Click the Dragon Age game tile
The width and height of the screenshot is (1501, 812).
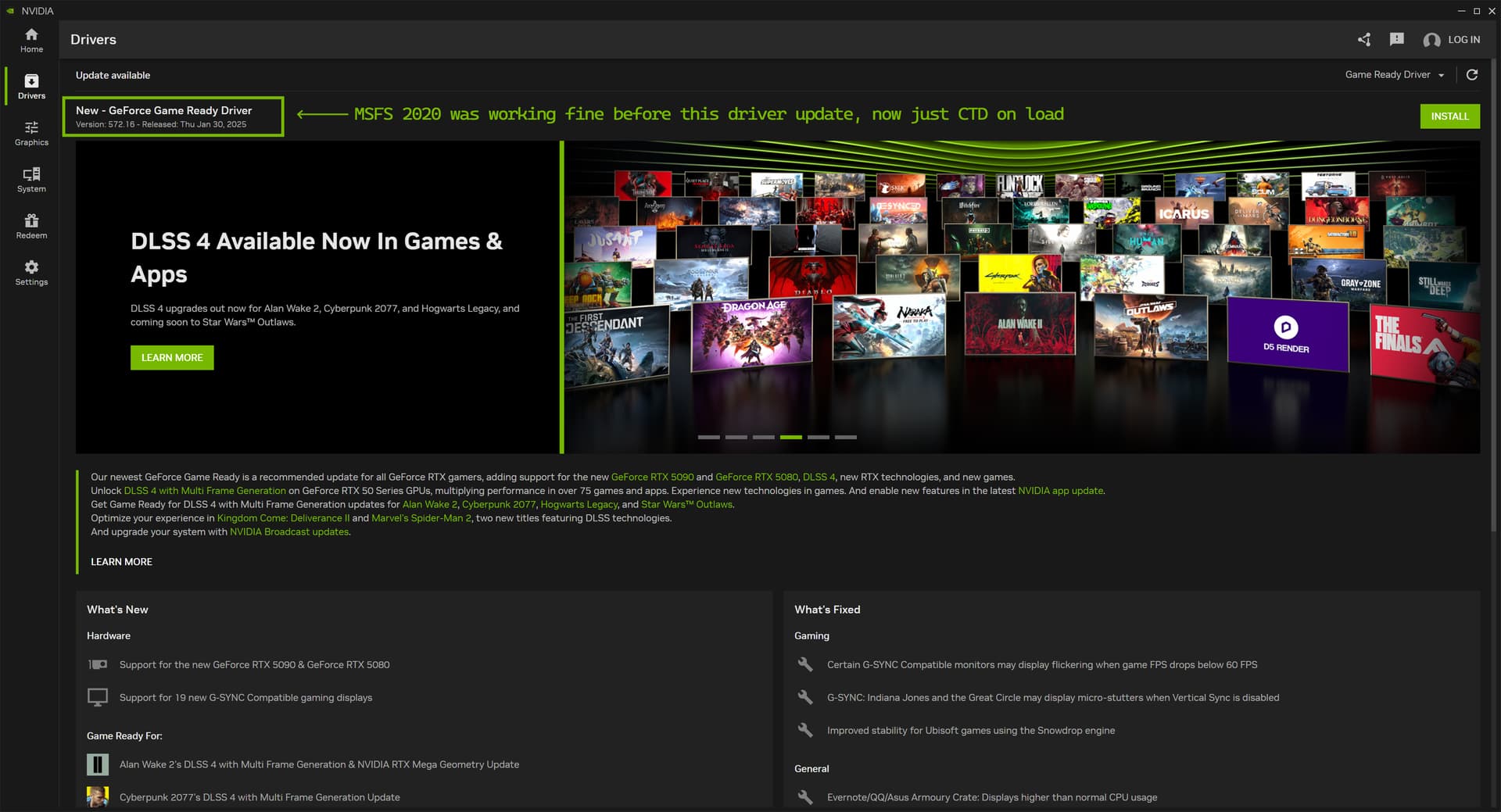point(753,334)
